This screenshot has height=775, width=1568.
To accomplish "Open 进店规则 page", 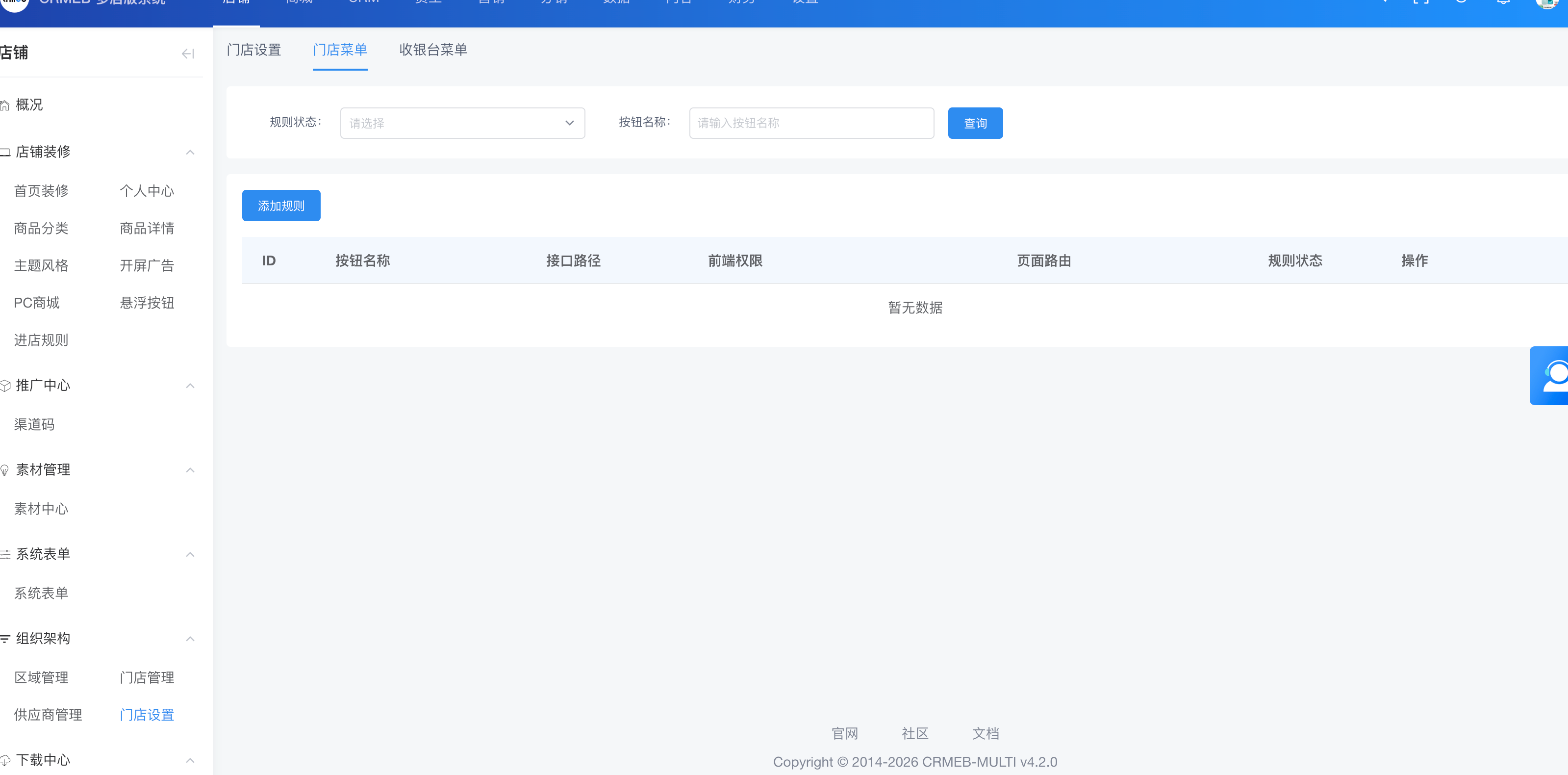I will (x=41, y=340).
